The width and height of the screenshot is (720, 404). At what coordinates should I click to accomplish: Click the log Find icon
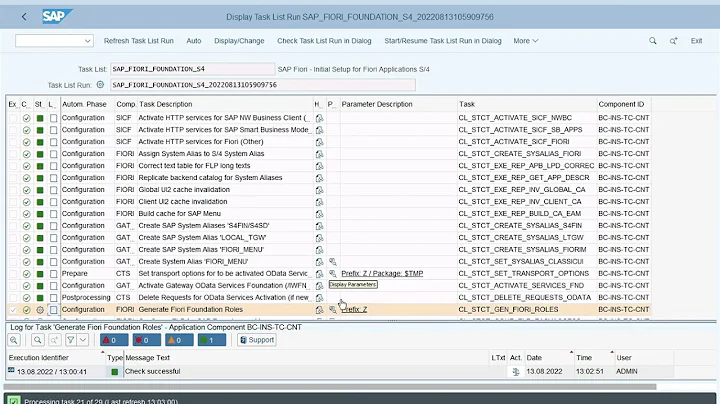pos(38,340)
